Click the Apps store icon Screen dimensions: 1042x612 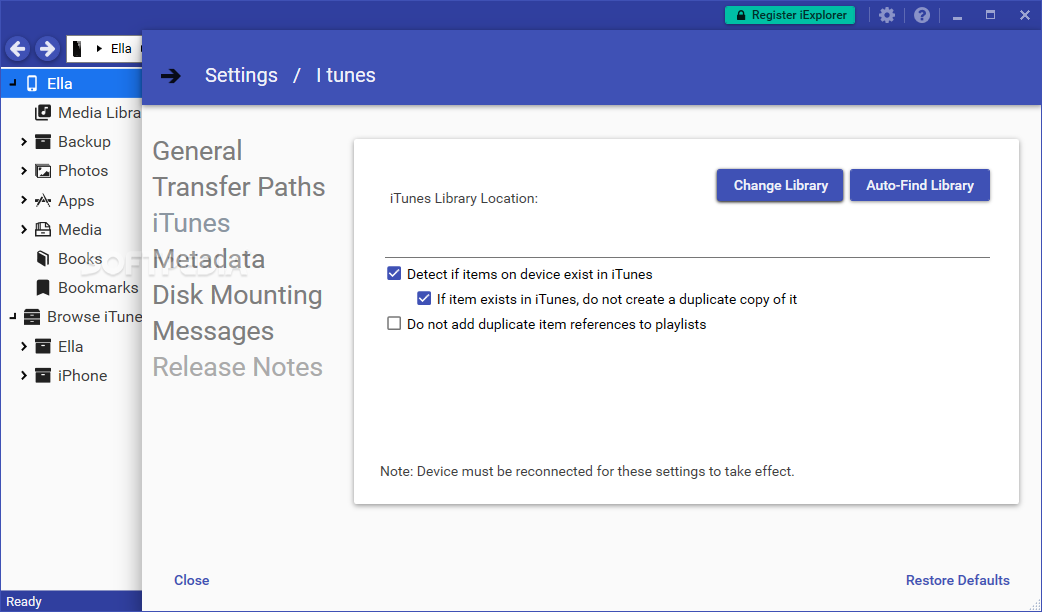(43, 200)
